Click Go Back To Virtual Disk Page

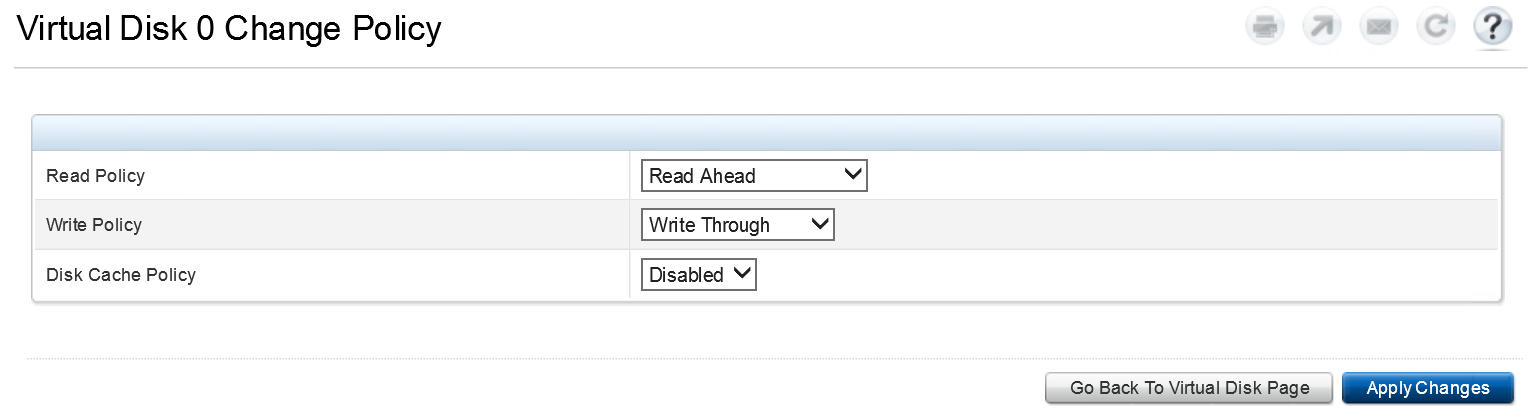pyautogui.click(x=1189, y=388)
